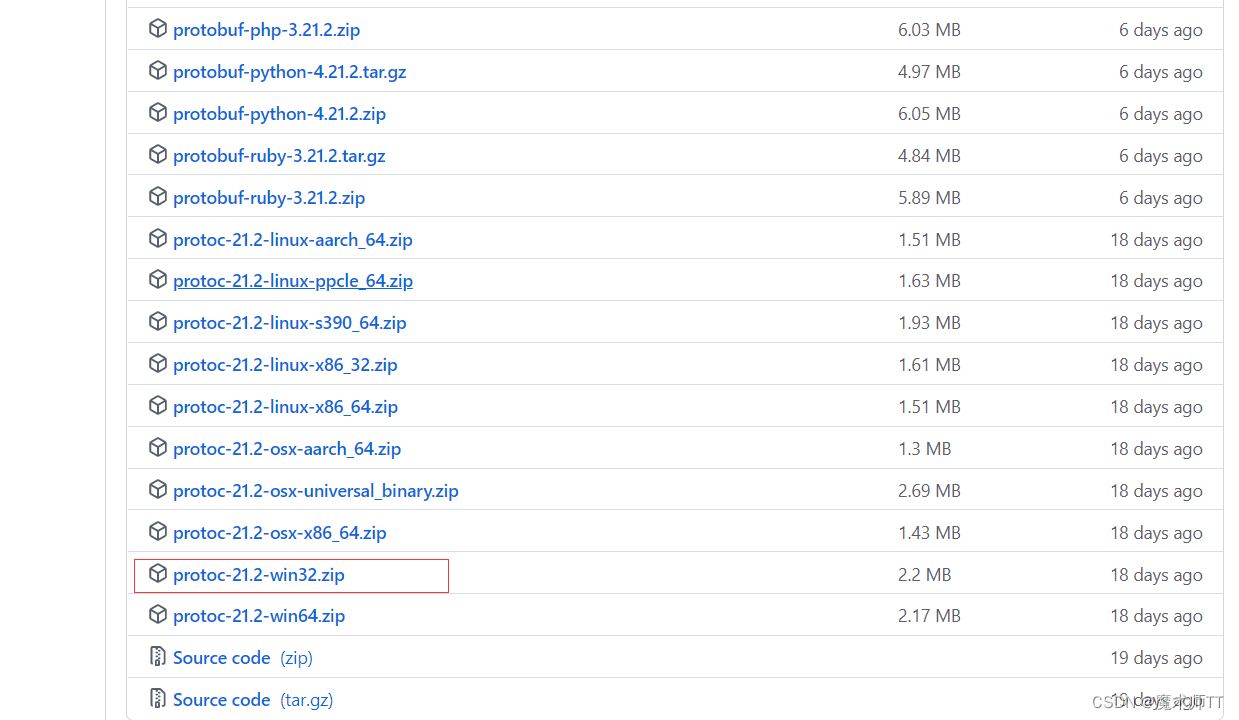Click the 1.63 MB size value
The width and height of the screenshot is (1239, 720).
point(929,281)
